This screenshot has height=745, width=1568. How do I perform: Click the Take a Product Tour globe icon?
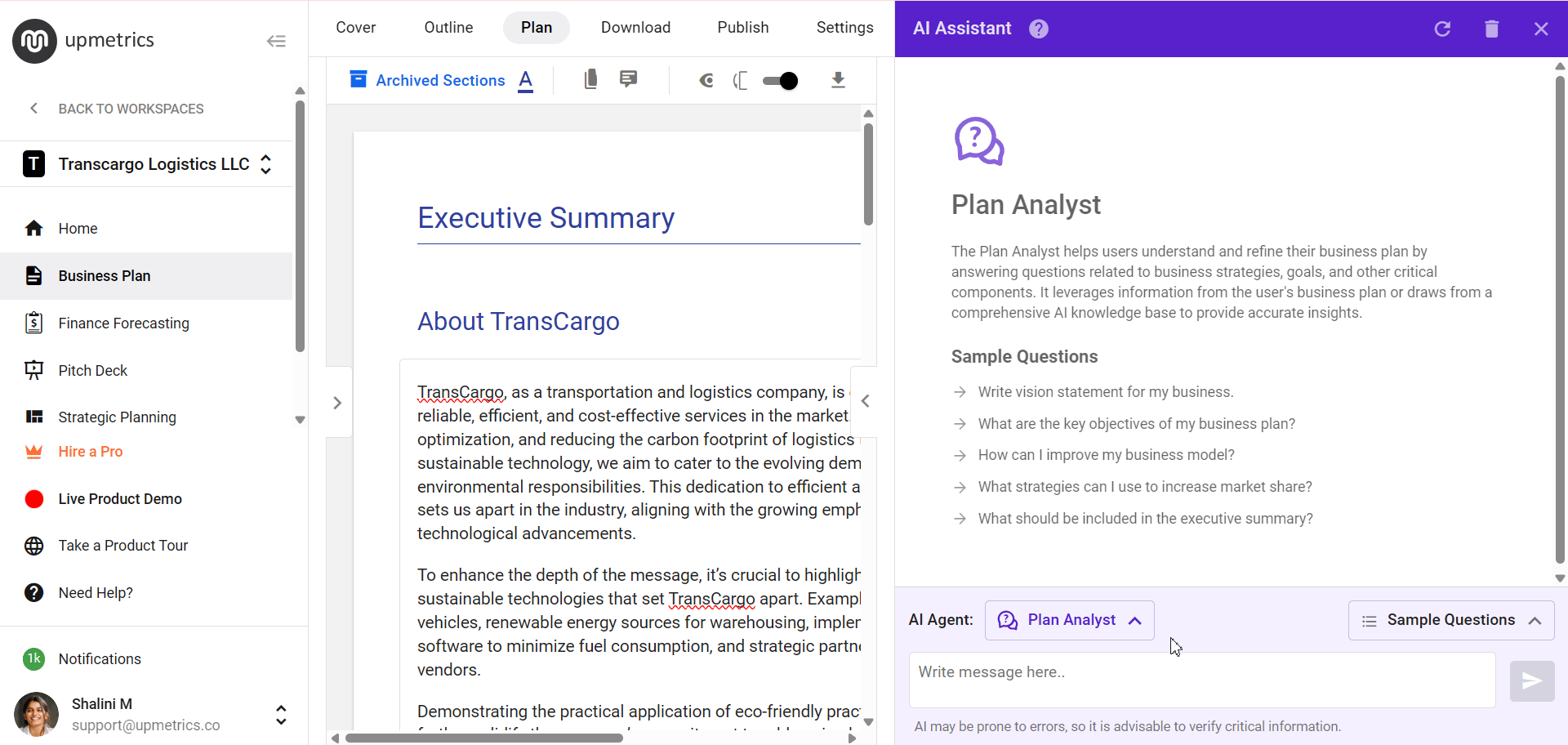tap(33, 546)
